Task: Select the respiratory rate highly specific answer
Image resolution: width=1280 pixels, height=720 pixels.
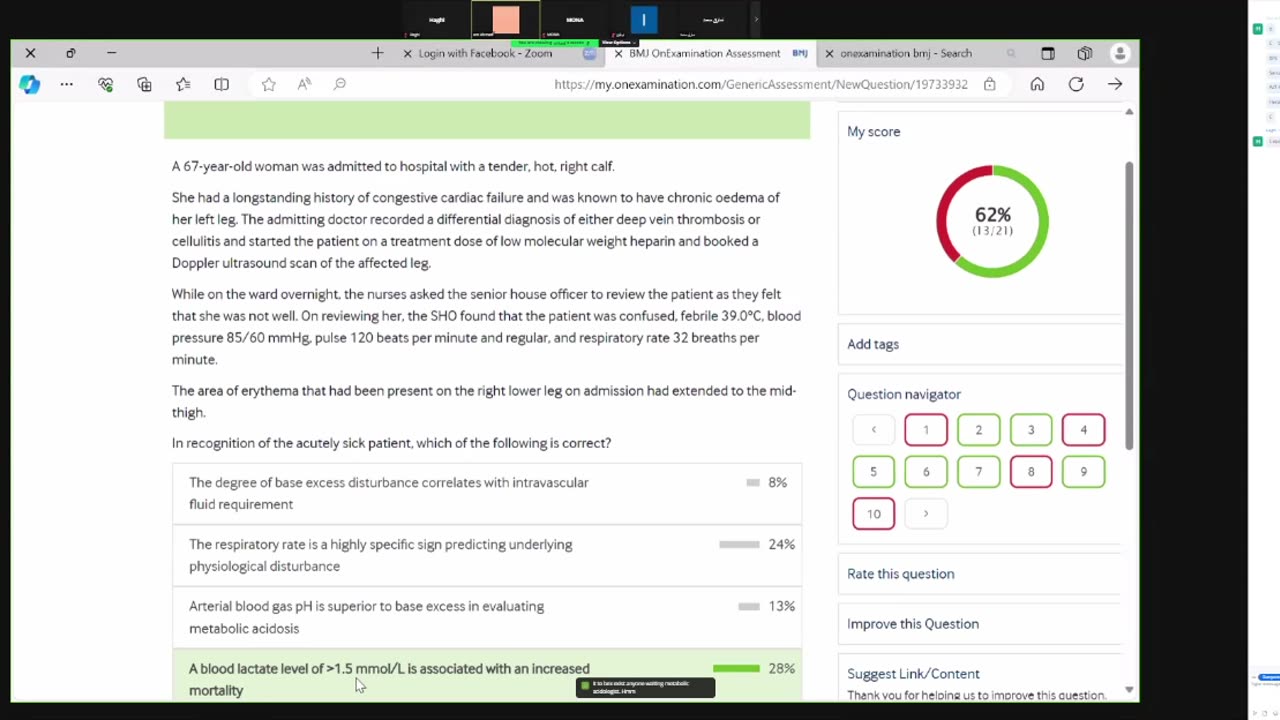Action: point(487,555)
